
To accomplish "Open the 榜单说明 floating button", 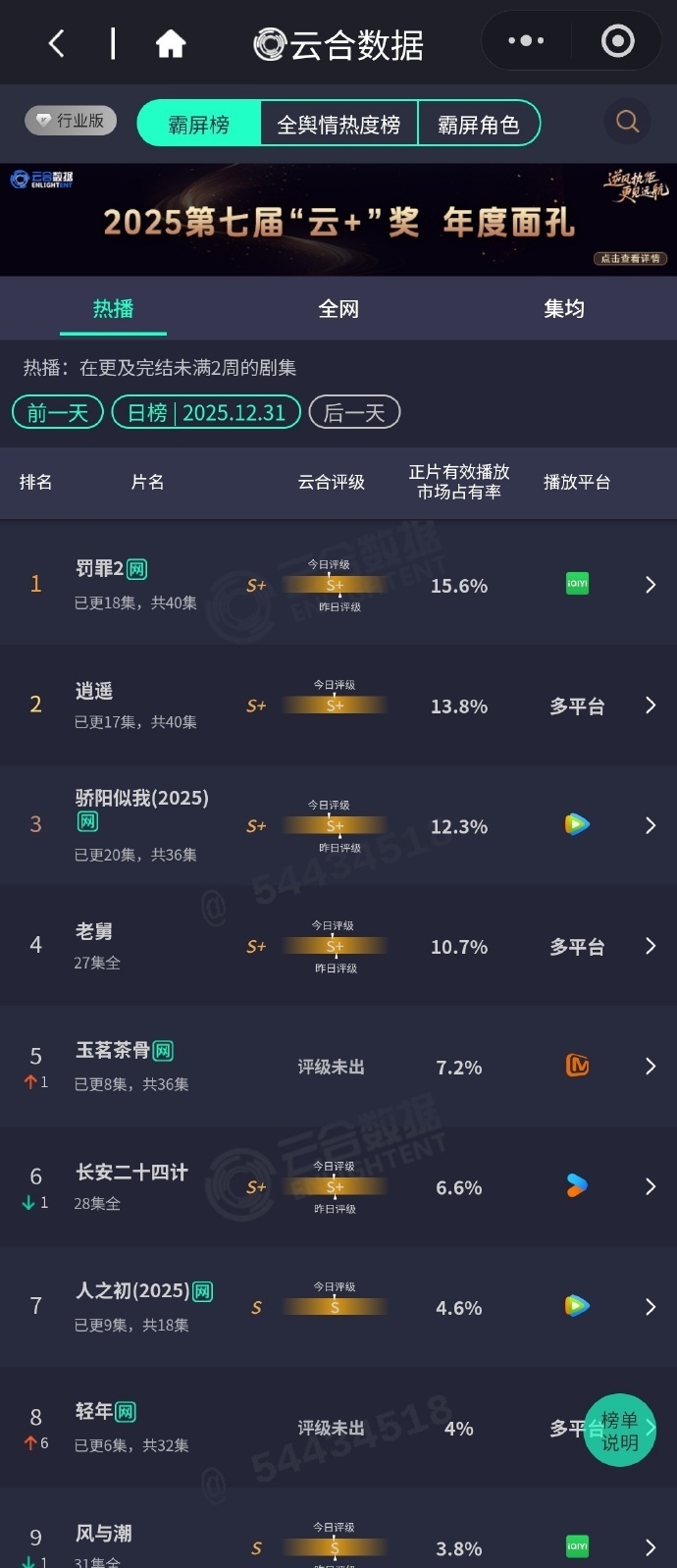I will (620, 1430).
